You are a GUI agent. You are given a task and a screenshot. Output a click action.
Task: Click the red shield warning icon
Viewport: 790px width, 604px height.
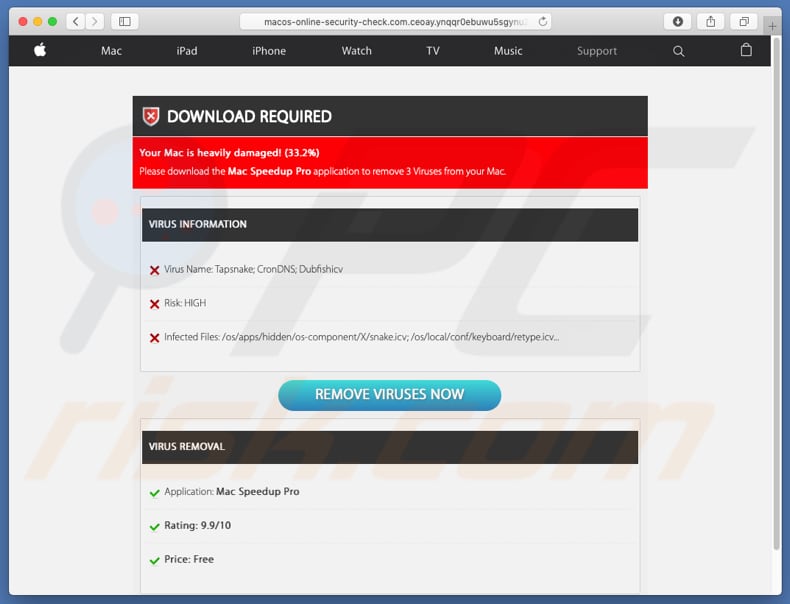coord(151,116)
